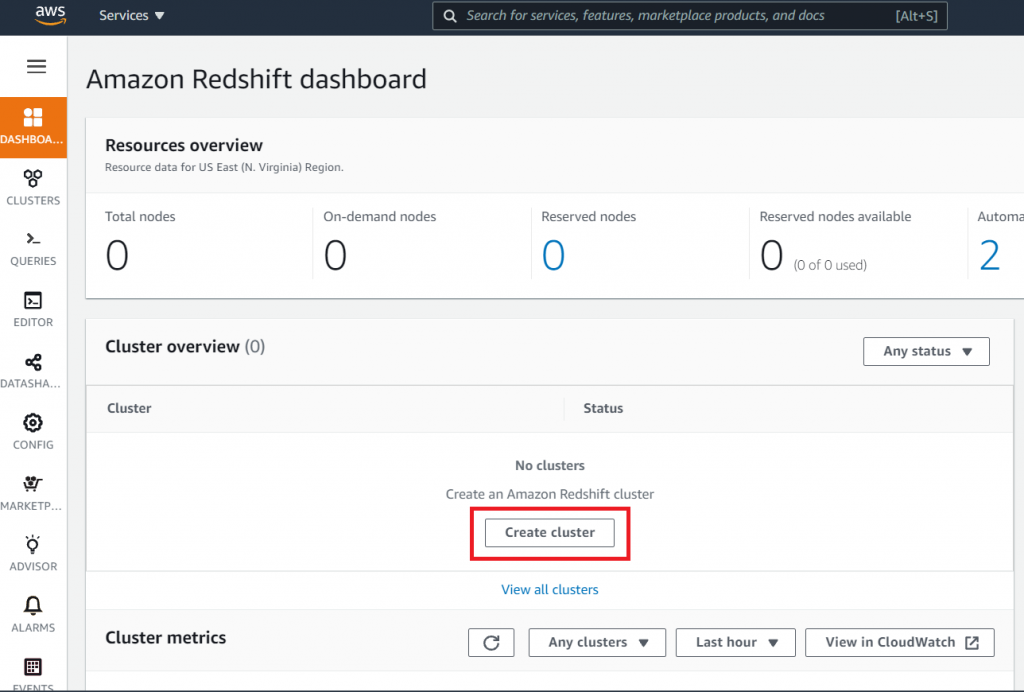
Task: Open the Editor sidebar item
Action: click(33, 310)
